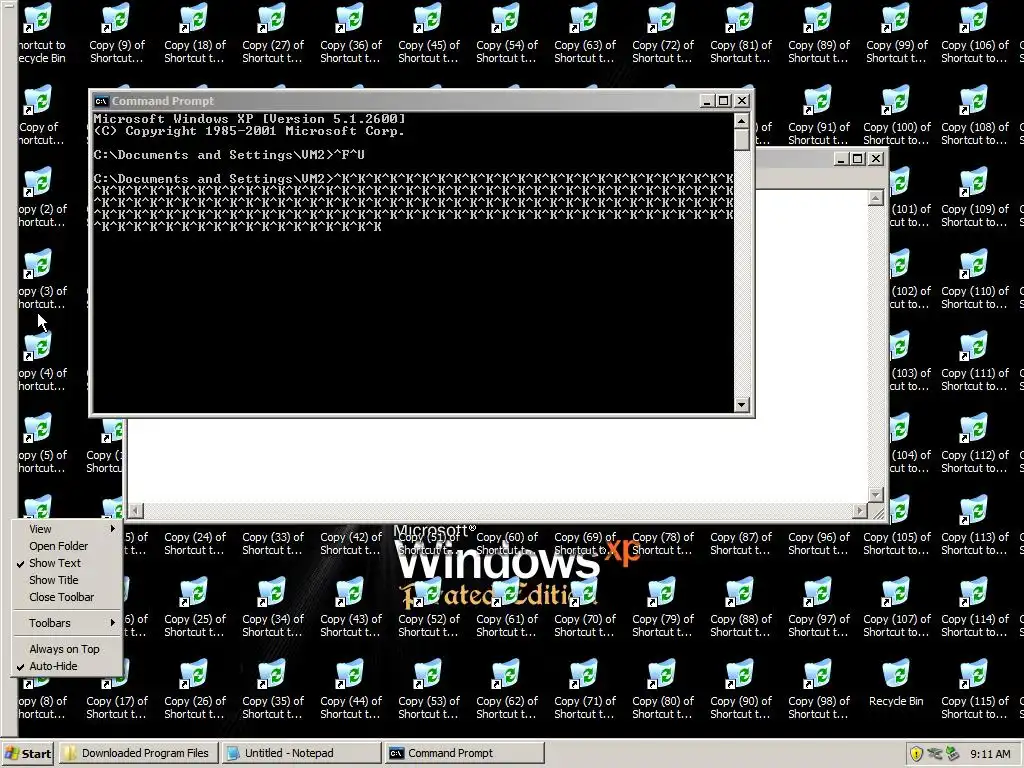Select Copy (62) of Shortcut icon
1024x768 pixels.
[507, 689]
